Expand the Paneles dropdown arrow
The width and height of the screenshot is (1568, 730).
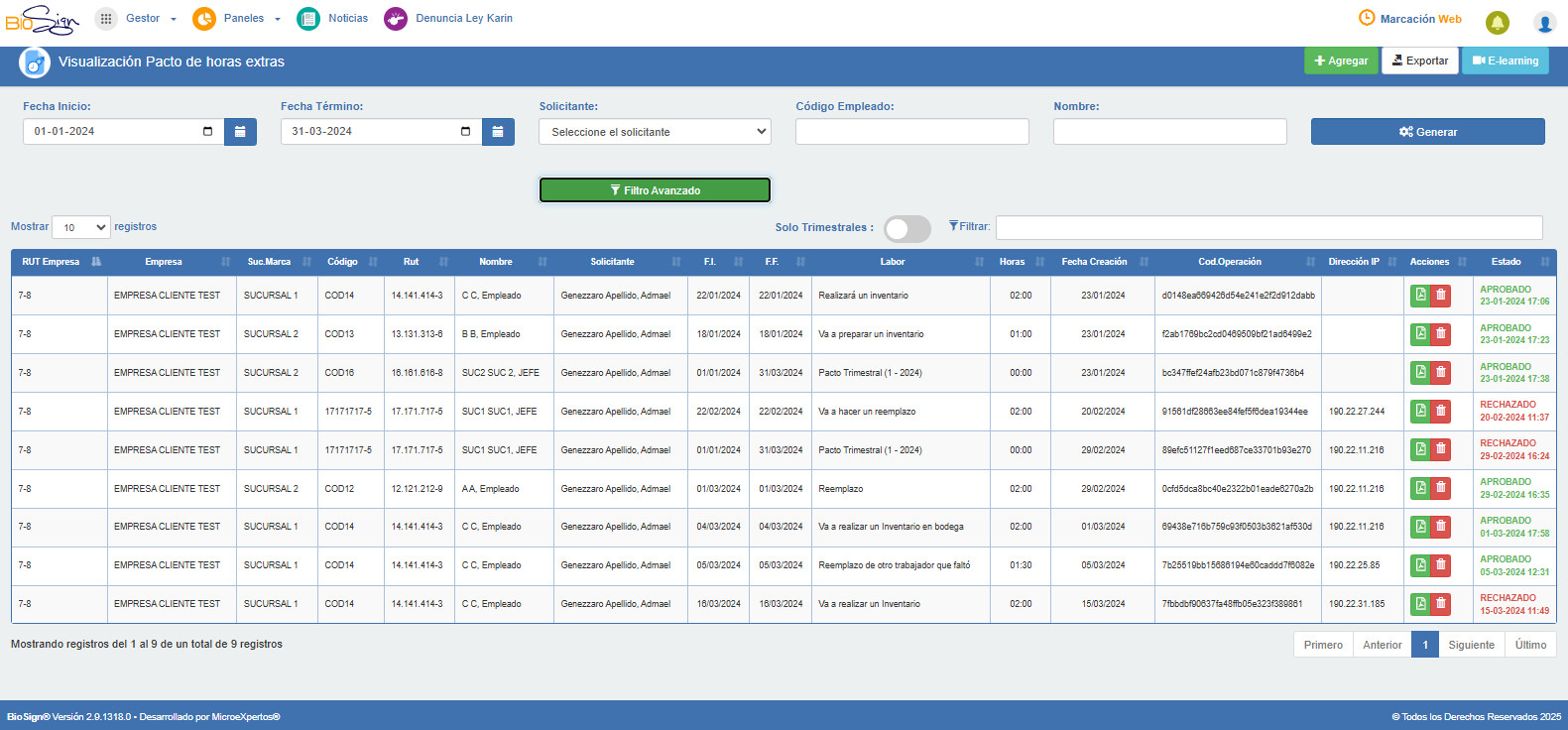pyautogui.click(x=278, y=19)
